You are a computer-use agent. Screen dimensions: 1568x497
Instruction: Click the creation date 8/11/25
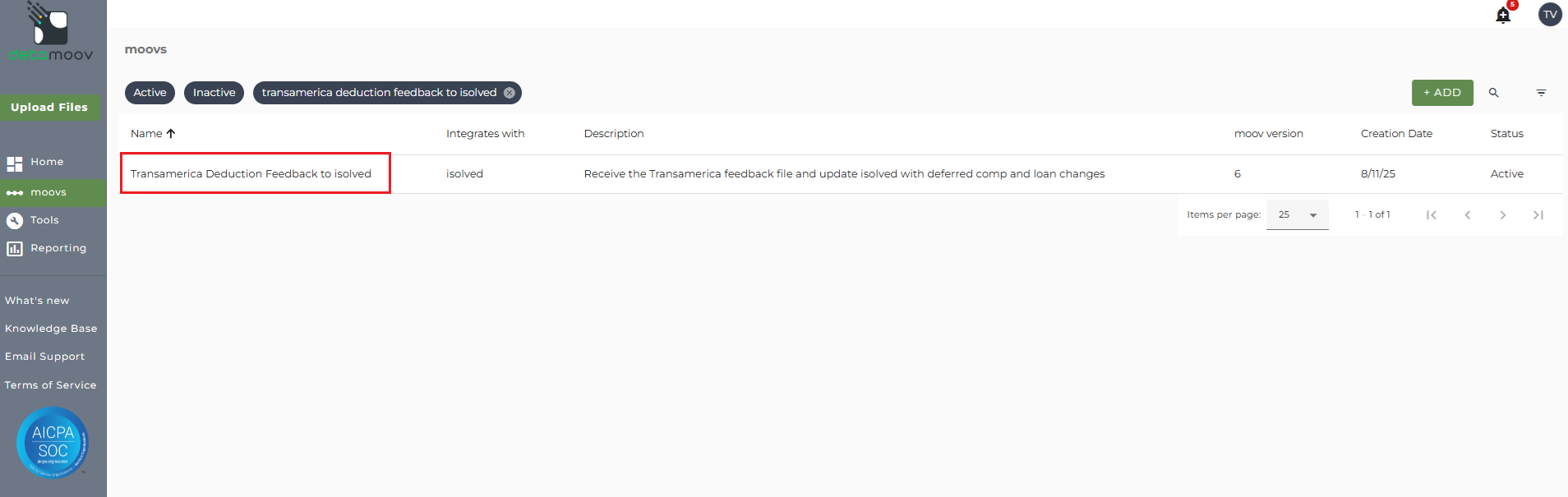(1378, 174)
